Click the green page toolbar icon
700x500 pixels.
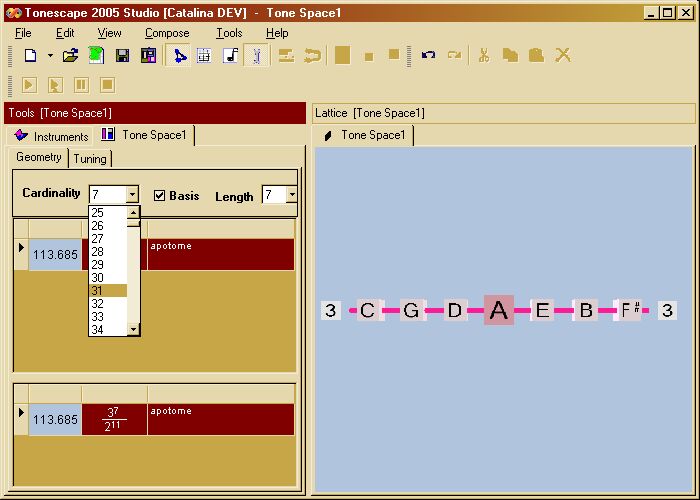96,55
